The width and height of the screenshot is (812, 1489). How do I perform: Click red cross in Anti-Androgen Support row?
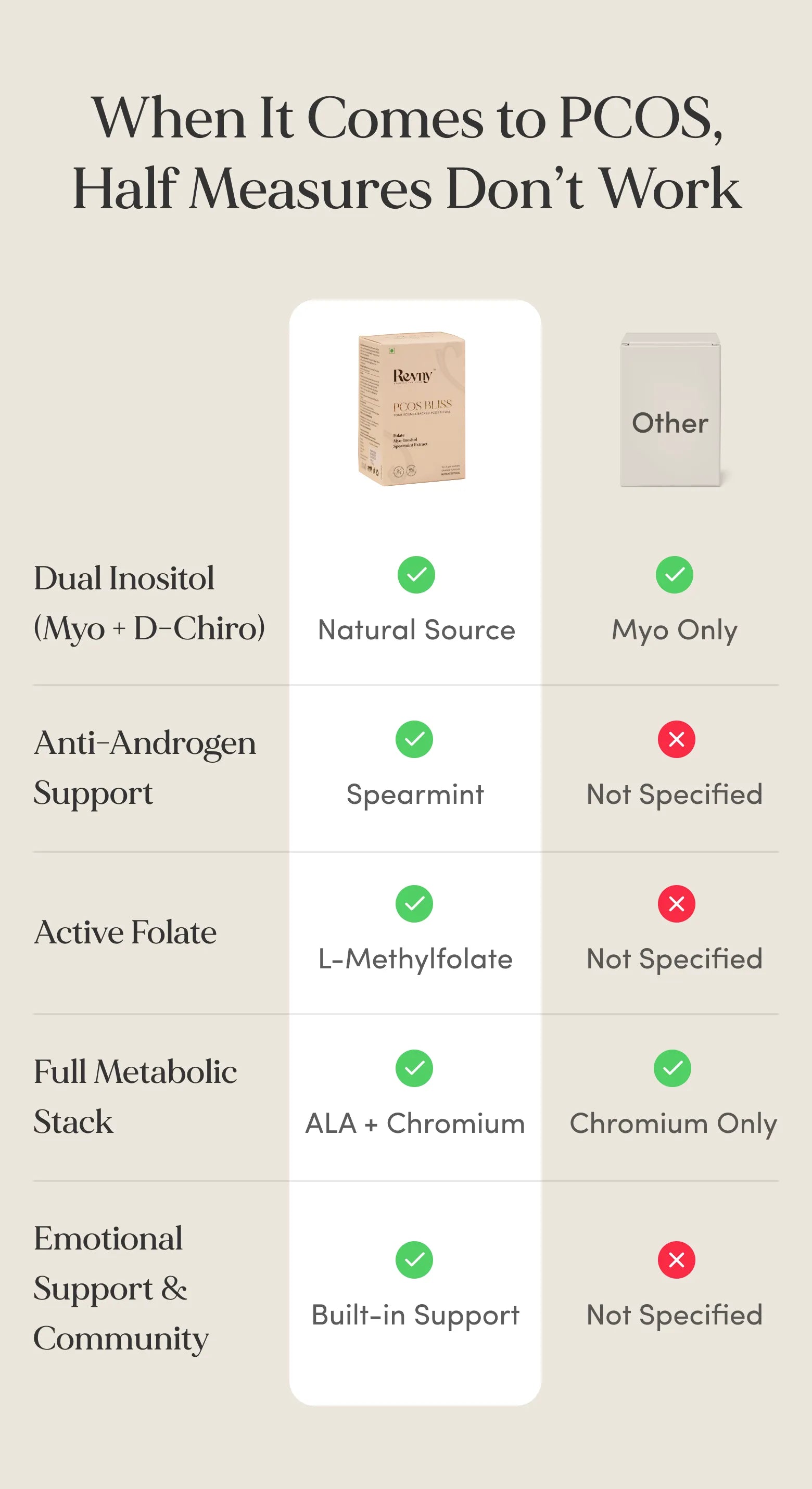(x=676, y=739)
